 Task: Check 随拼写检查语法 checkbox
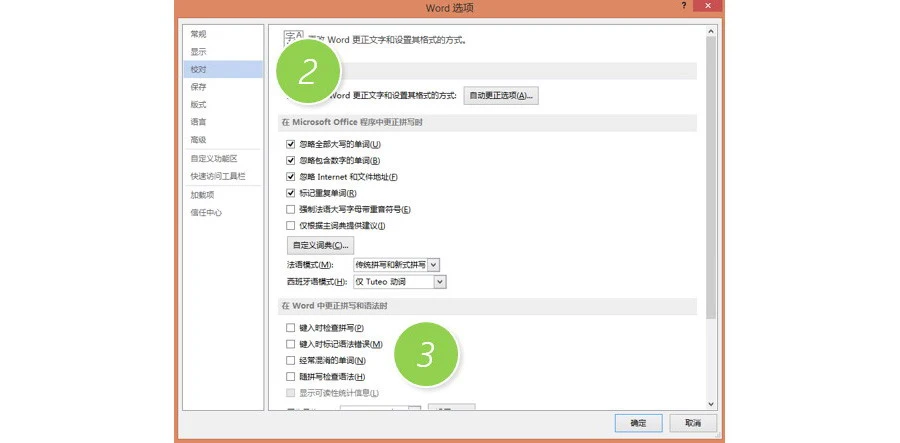pyautogui.click(x=290, y=376)
